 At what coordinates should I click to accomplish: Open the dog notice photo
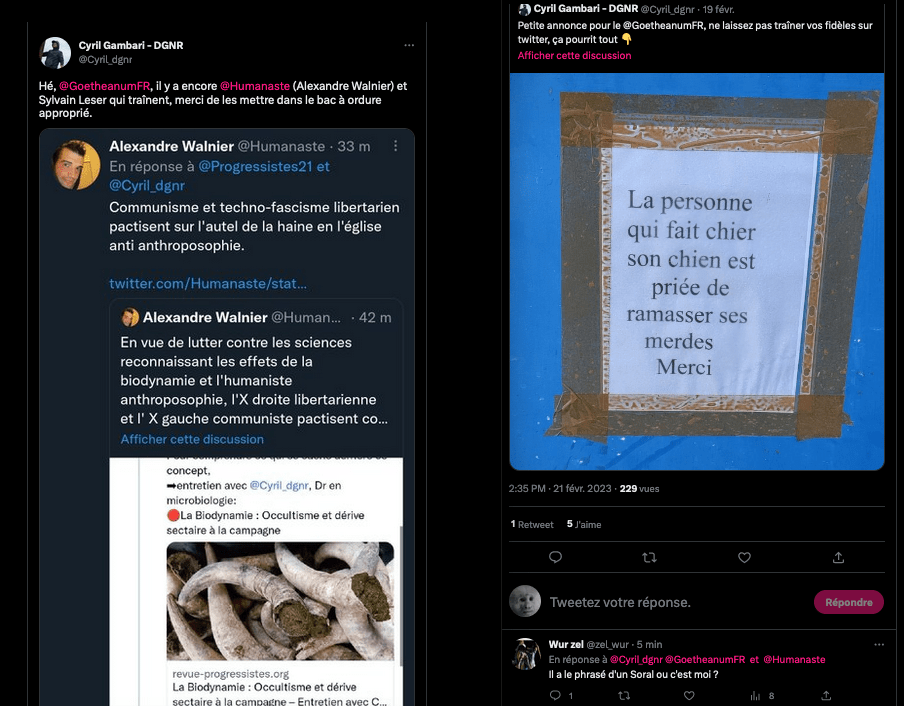point(697,271)
